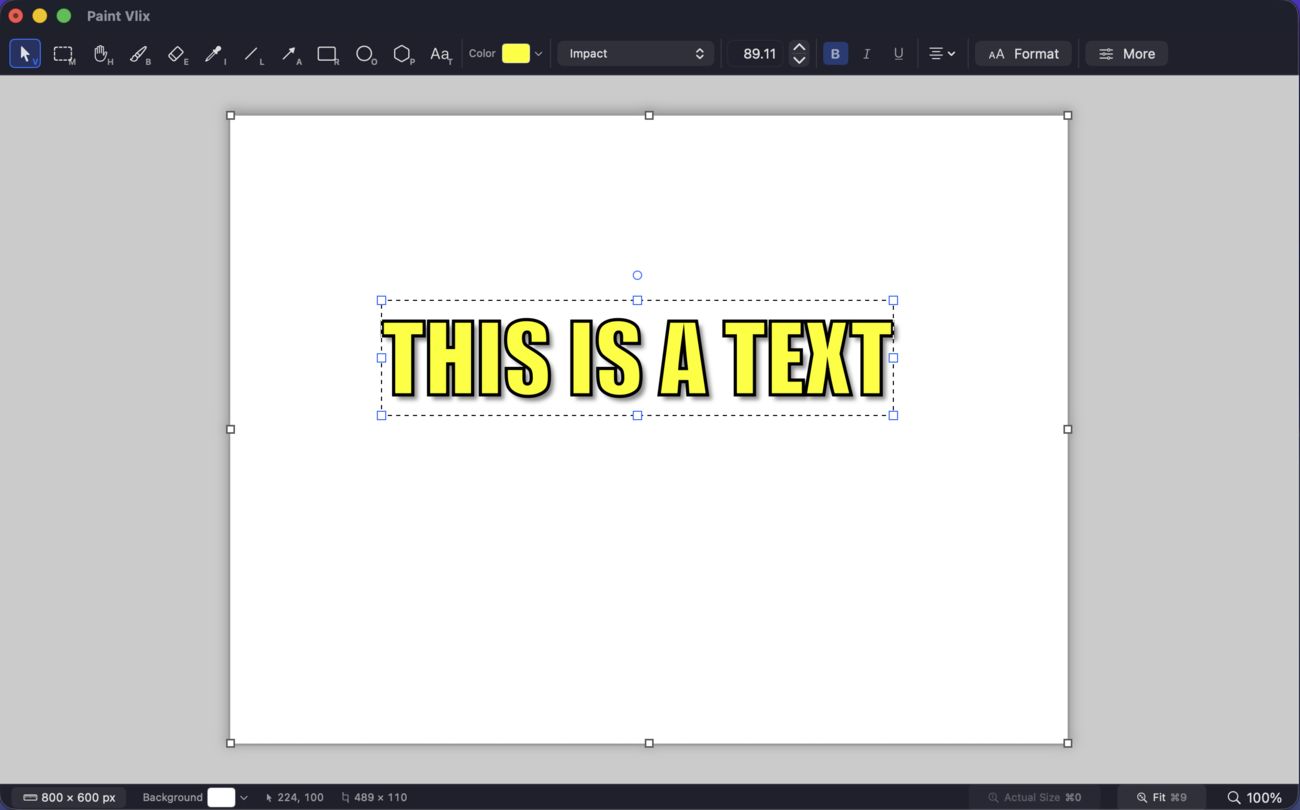Screen dimensions: 1300x810
Task: Click the rotation handle above the text
Action: tap(637, 275)
